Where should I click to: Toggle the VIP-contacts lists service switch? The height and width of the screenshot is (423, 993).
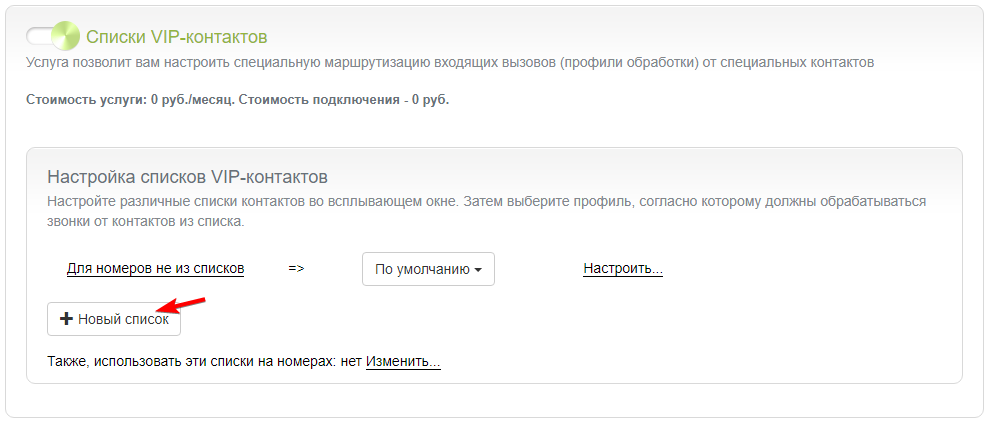pos(53,36)
